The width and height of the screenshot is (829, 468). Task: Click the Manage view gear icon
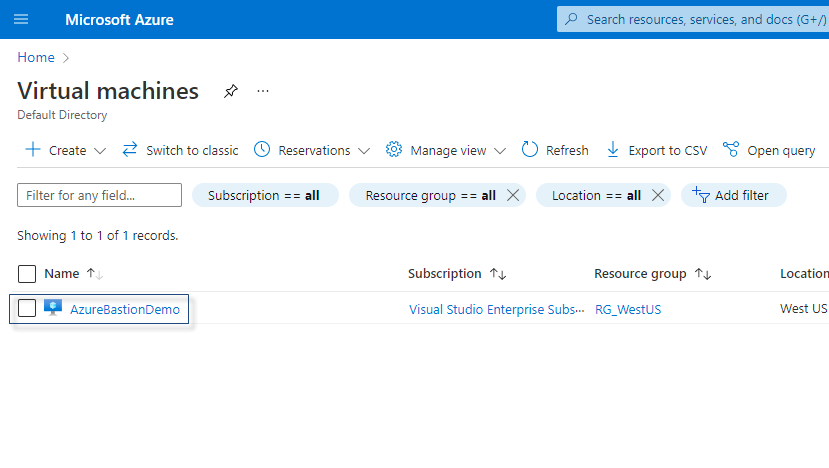tap(393, 150)
